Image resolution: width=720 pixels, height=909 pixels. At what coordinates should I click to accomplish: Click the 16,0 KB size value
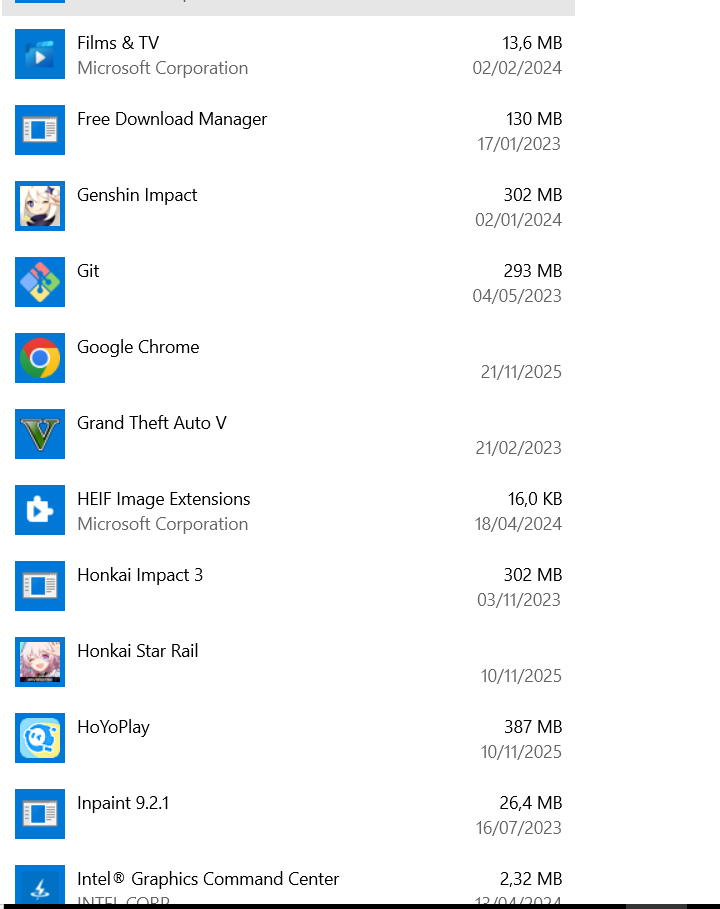coord(535,499)
